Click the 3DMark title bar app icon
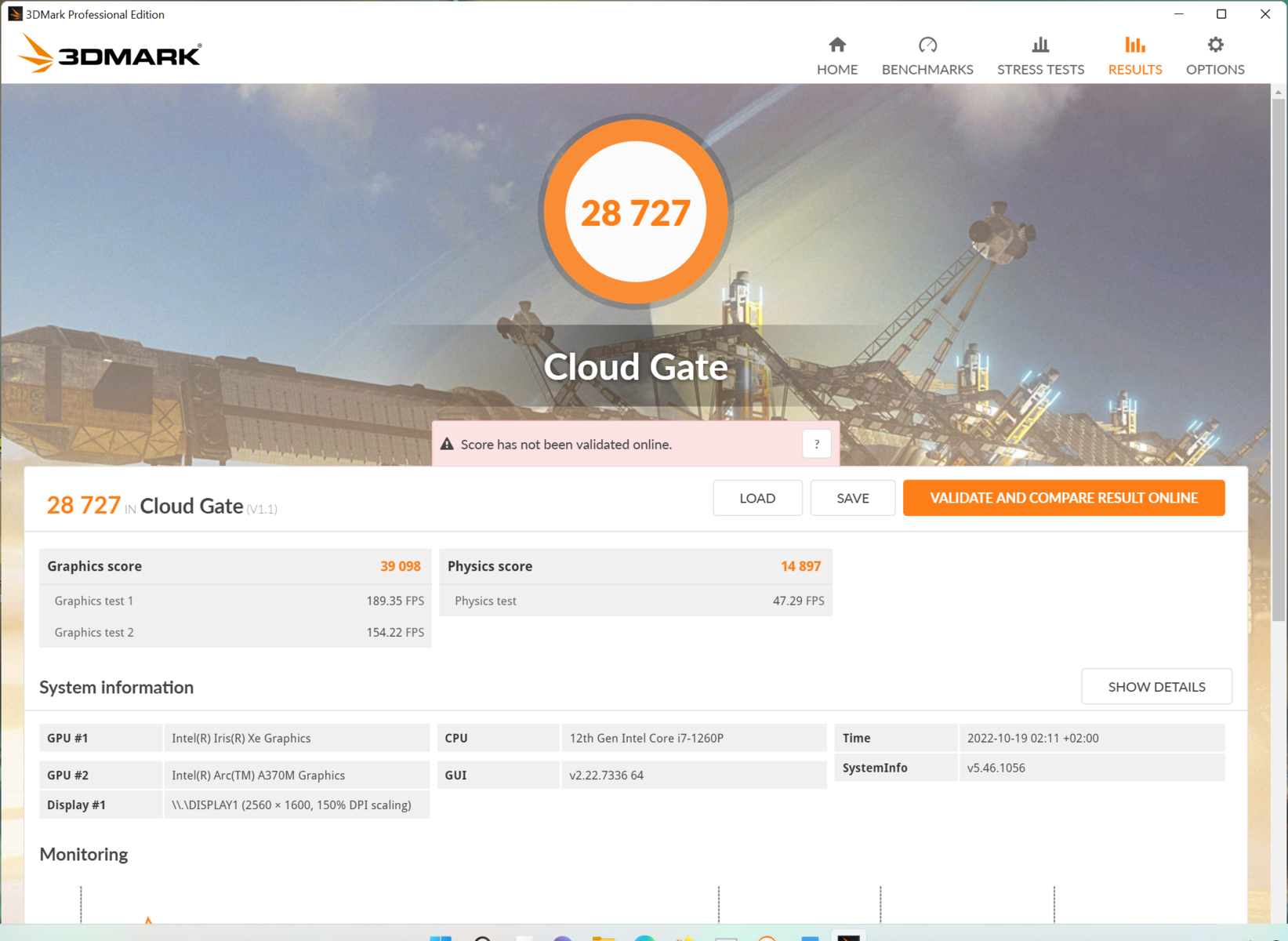1288x941 pixels. 15,14
